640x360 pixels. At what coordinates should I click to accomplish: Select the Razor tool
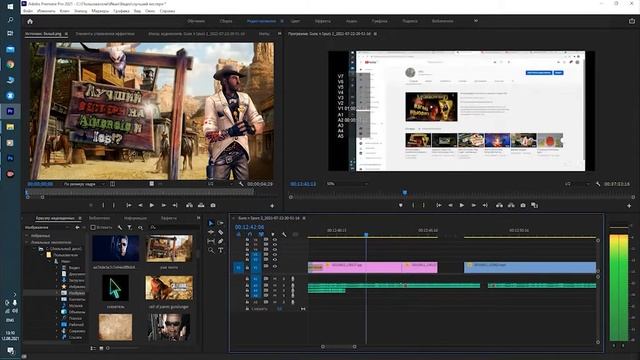(221, 232)
